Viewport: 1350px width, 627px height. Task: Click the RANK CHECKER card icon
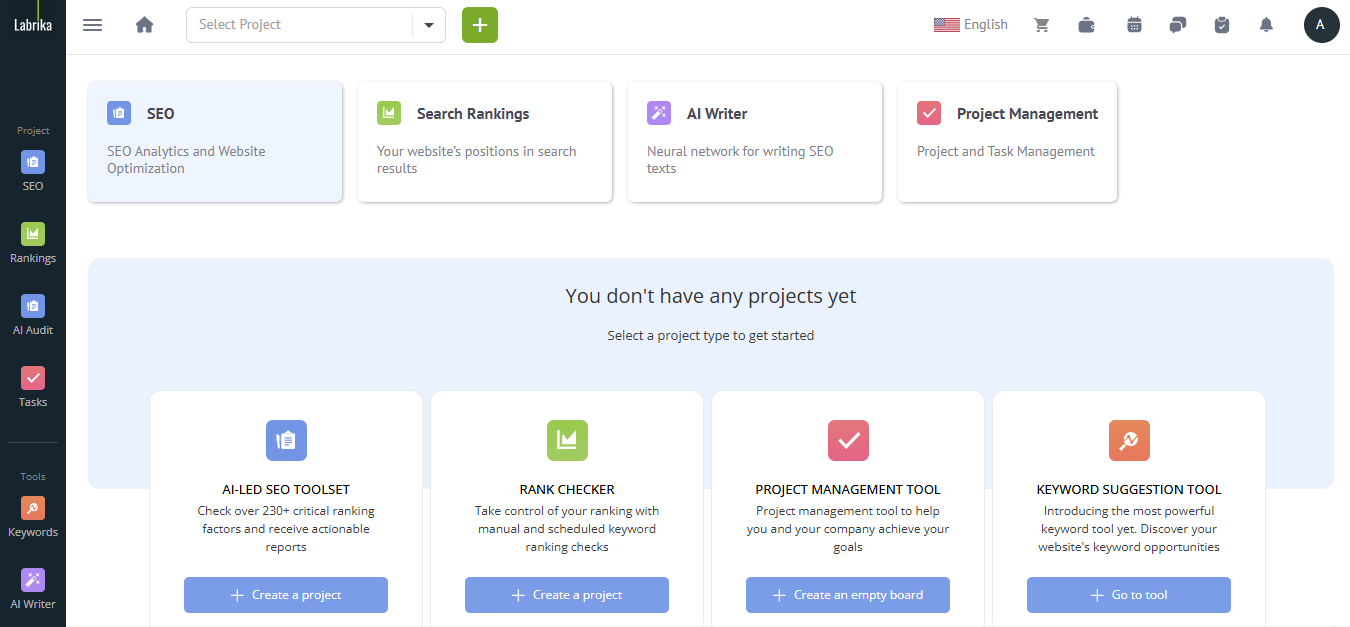(x=567, y=440)
